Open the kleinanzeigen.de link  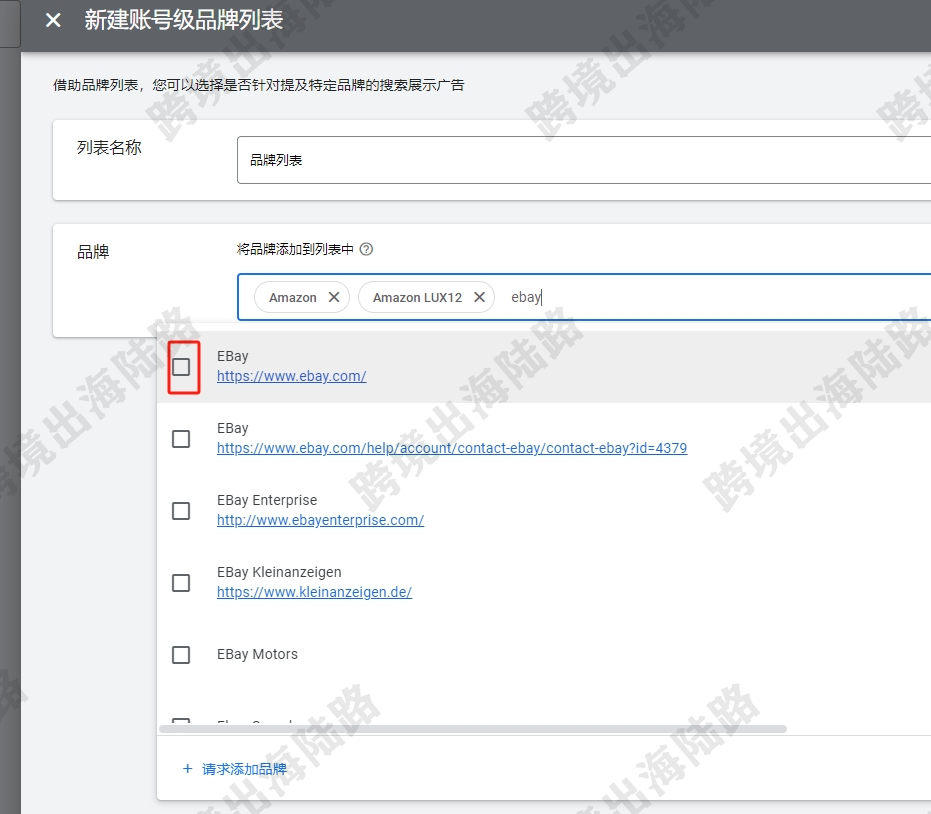314,592
